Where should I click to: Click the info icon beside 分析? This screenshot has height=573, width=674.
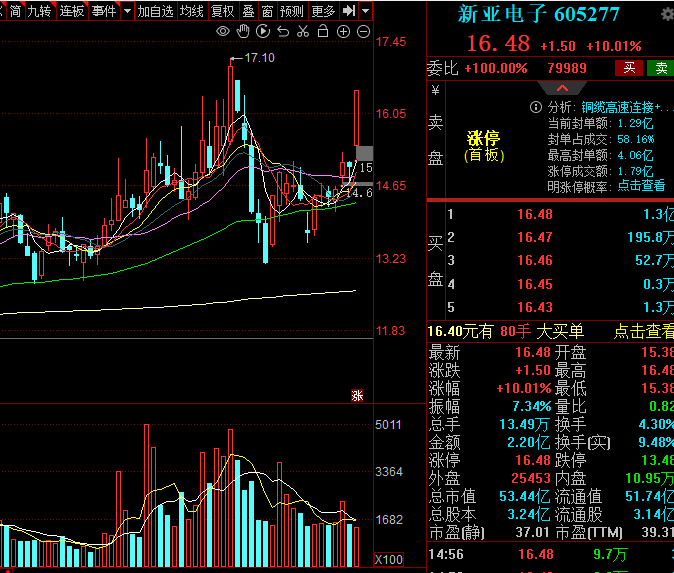pyautogui.click(x=536, y=107)
